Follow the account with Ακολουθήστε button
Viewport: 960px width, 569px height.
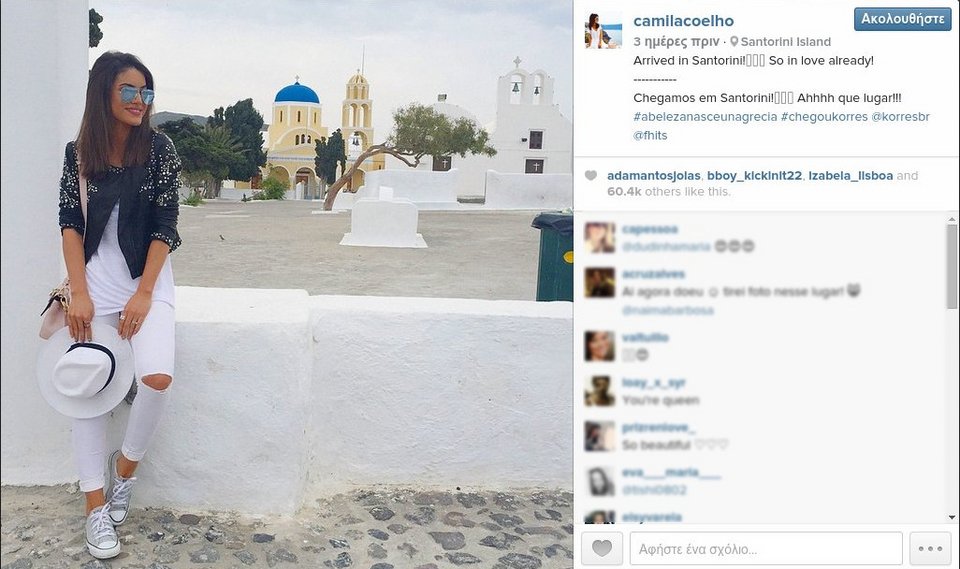point(902,19)
